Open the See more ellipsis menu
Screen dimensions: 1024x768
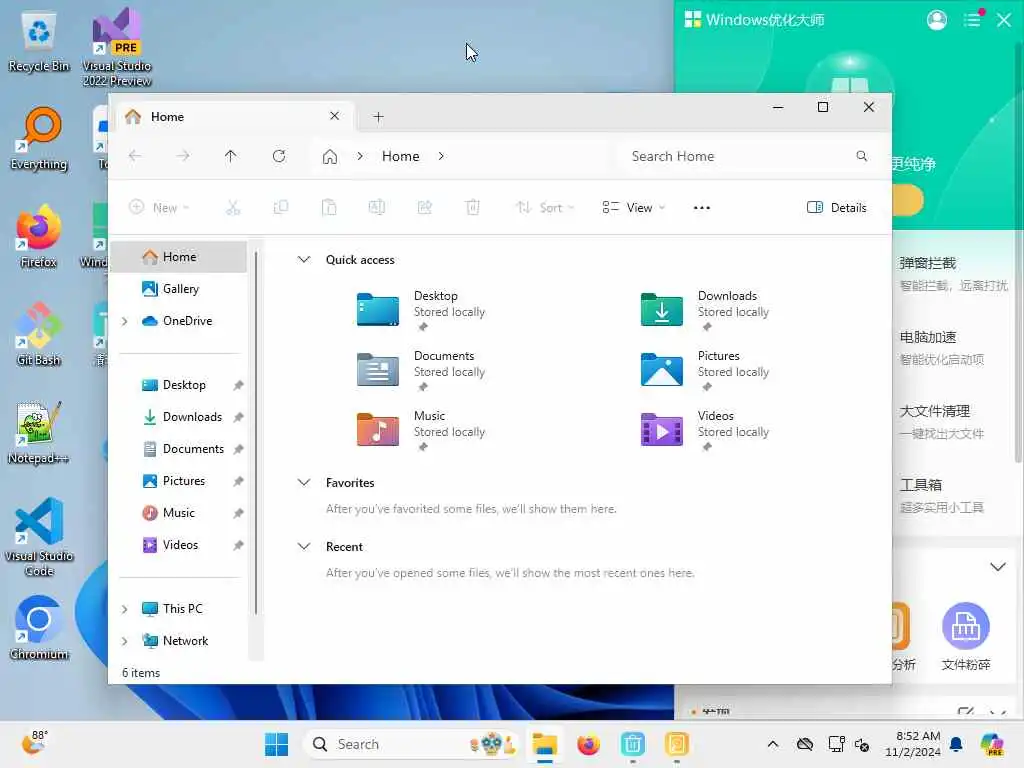point(701,208)
